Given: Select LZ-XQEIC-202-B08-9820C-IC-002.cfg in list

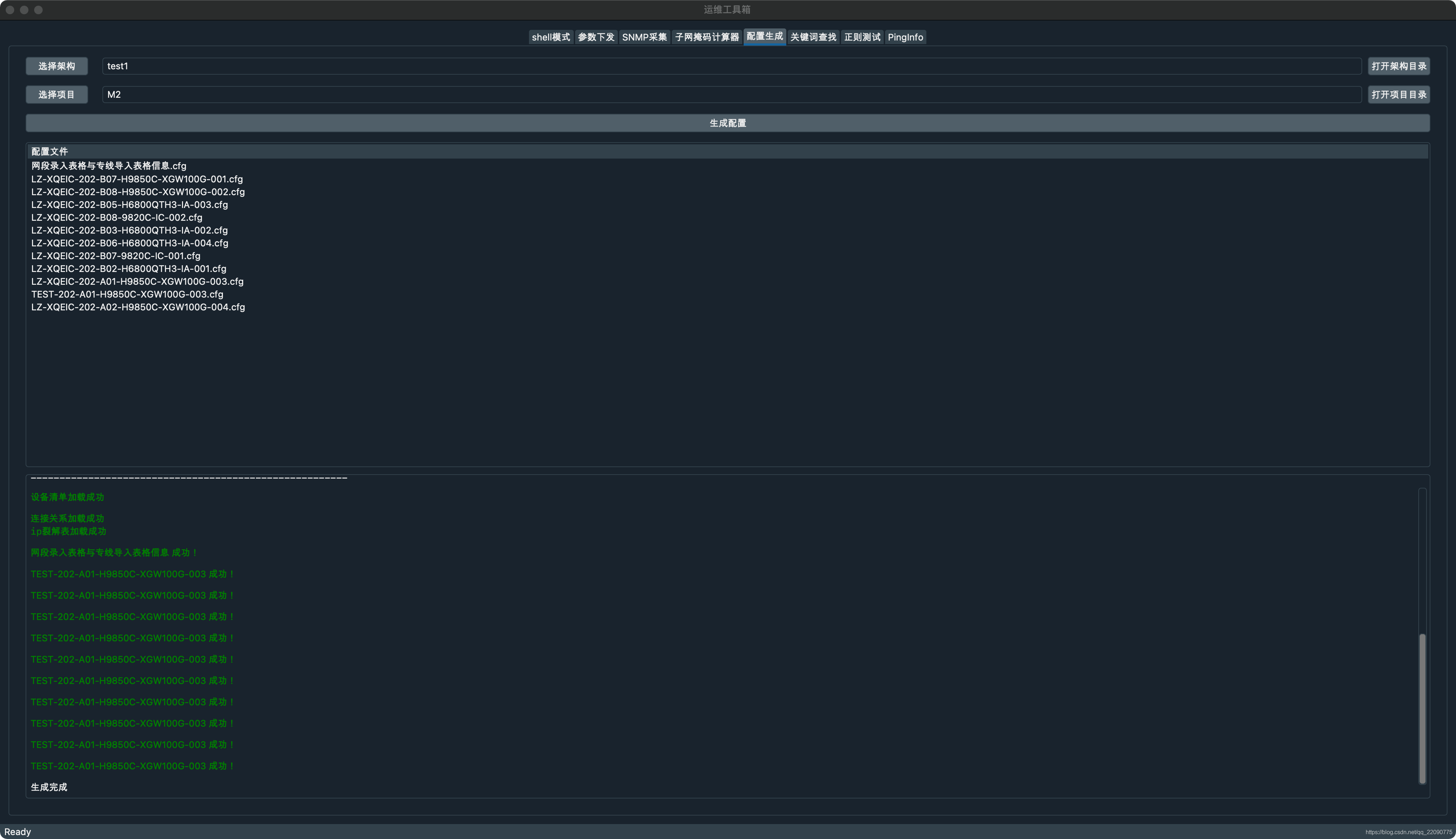Looking at the screenshot, I should (117, 218).
